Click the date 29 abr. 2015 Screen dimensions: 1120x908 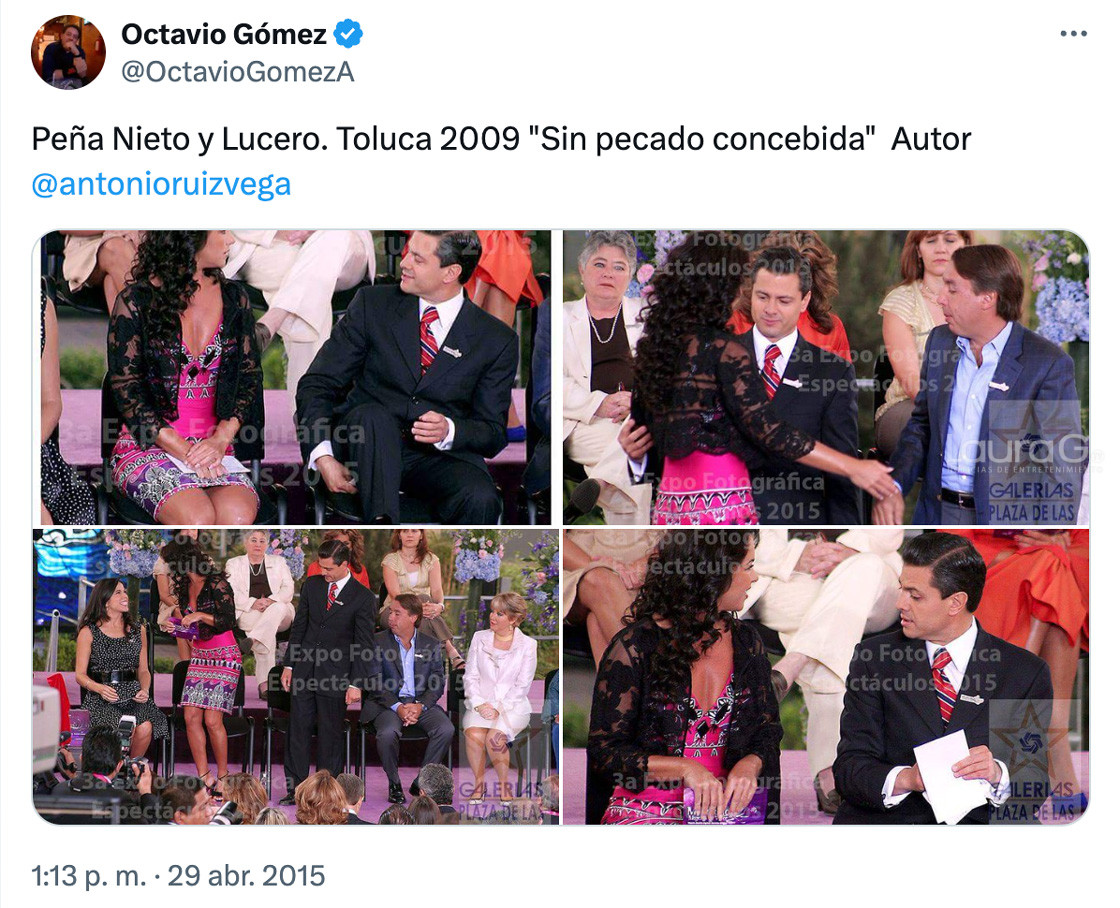click(246, 876)
